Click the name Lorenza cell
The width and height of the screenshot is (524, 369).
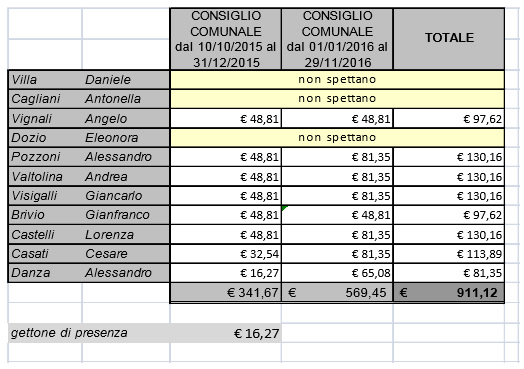[126, 234]
